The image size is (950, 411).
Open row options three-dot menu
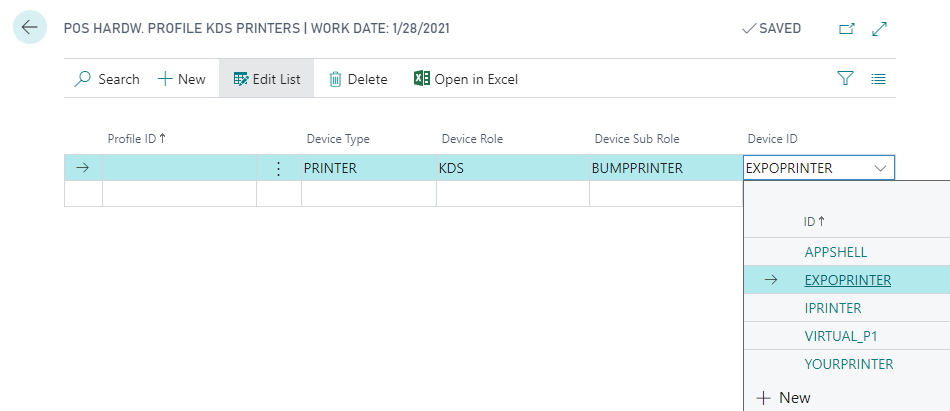tap(279, 168)
